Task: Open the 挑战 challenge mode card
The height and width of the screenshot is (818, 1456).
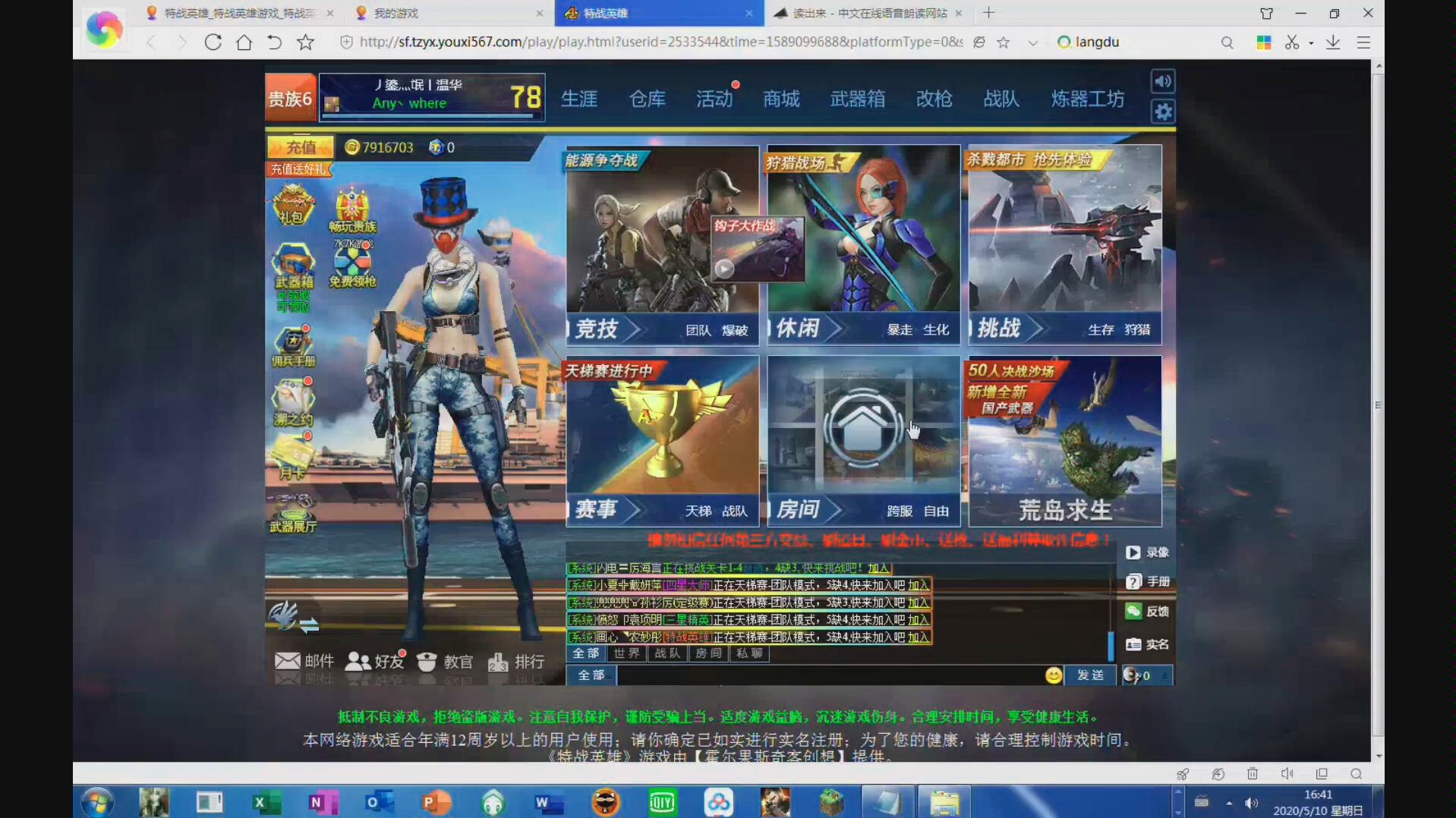Action: (1065, 246)
